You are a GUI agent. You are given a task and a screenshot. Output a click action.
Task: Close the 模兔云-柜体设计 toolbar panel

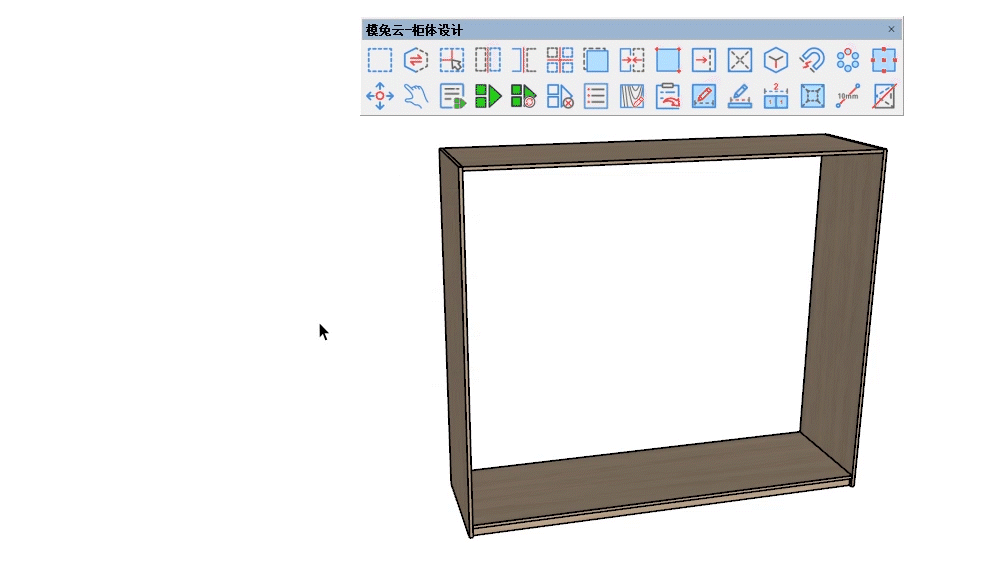(892, 30)
